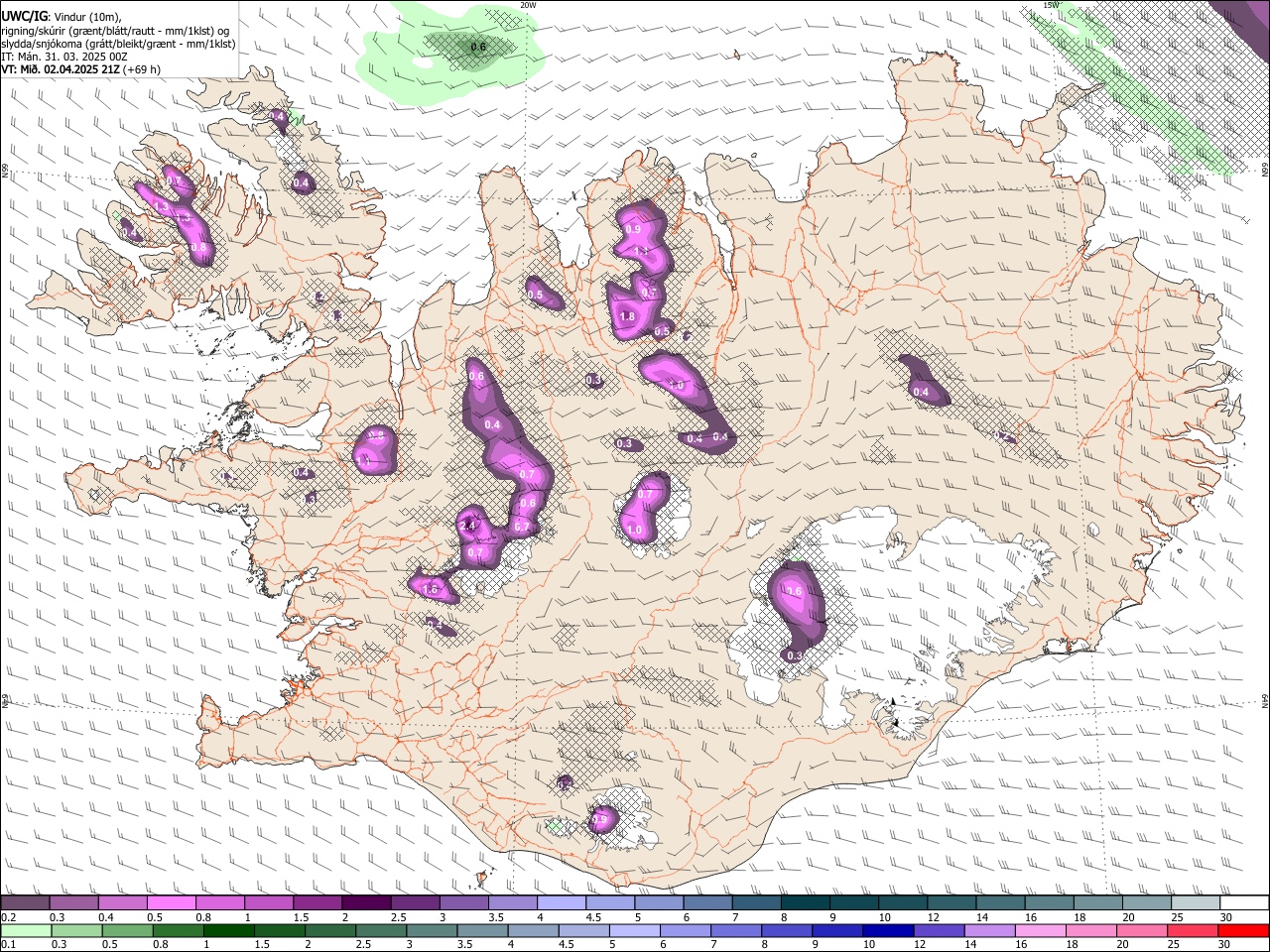Click the 20W longitude label

click(528, 5)
